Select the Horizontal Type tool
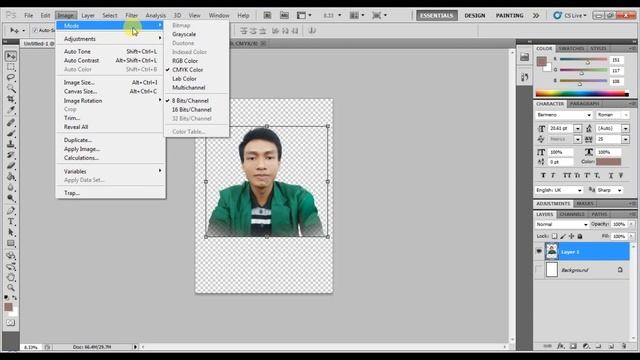 [x=11, y=222]
